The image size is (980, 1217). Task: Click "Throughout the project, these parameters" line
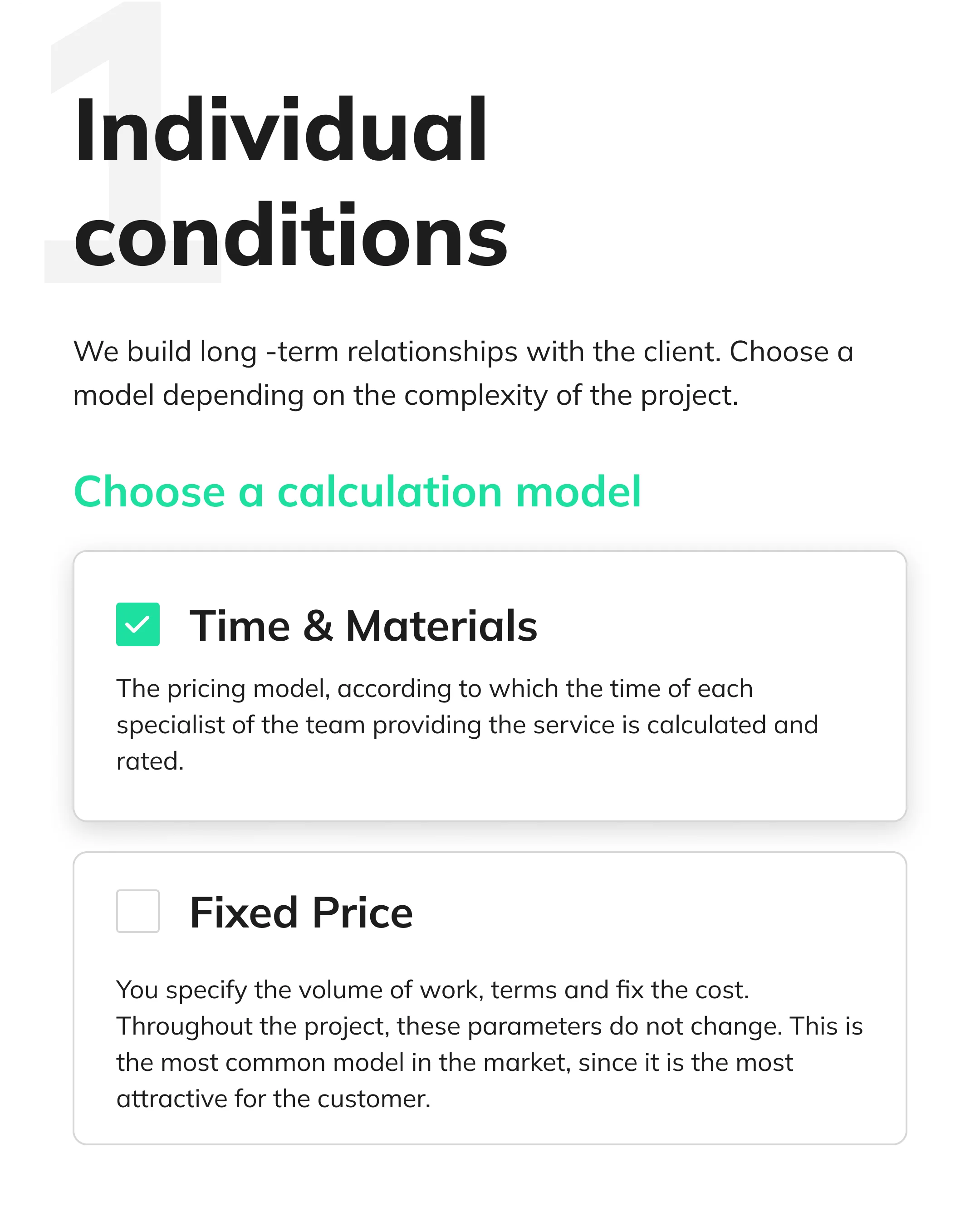click(490, 1027)
